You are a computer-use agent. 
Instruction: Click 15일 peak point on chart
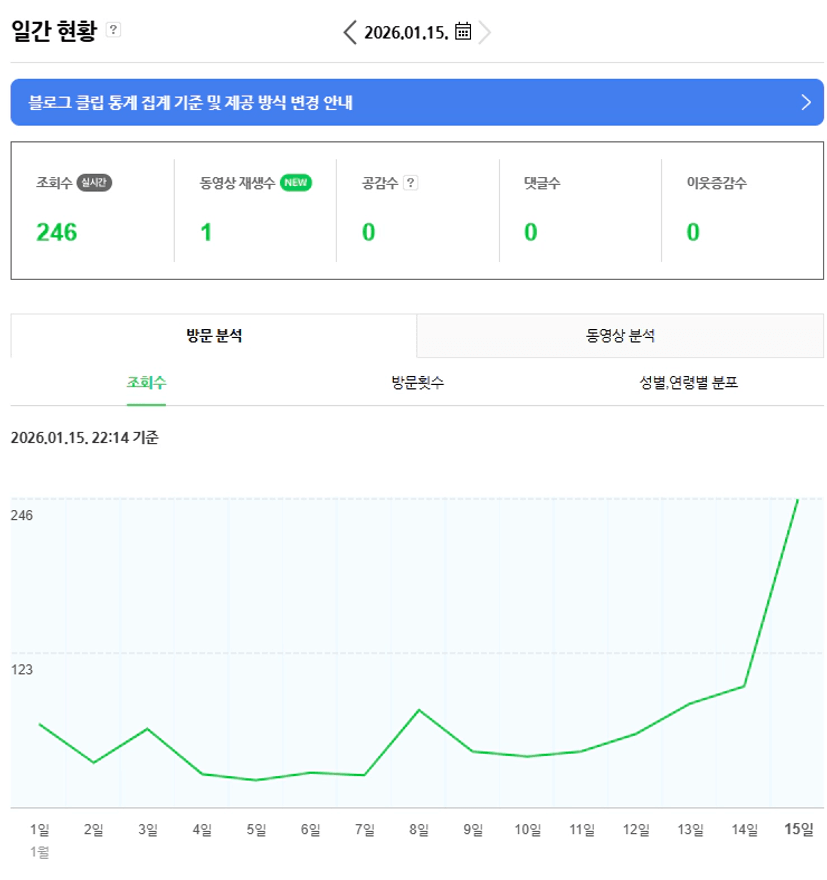(x=797, y=499)
